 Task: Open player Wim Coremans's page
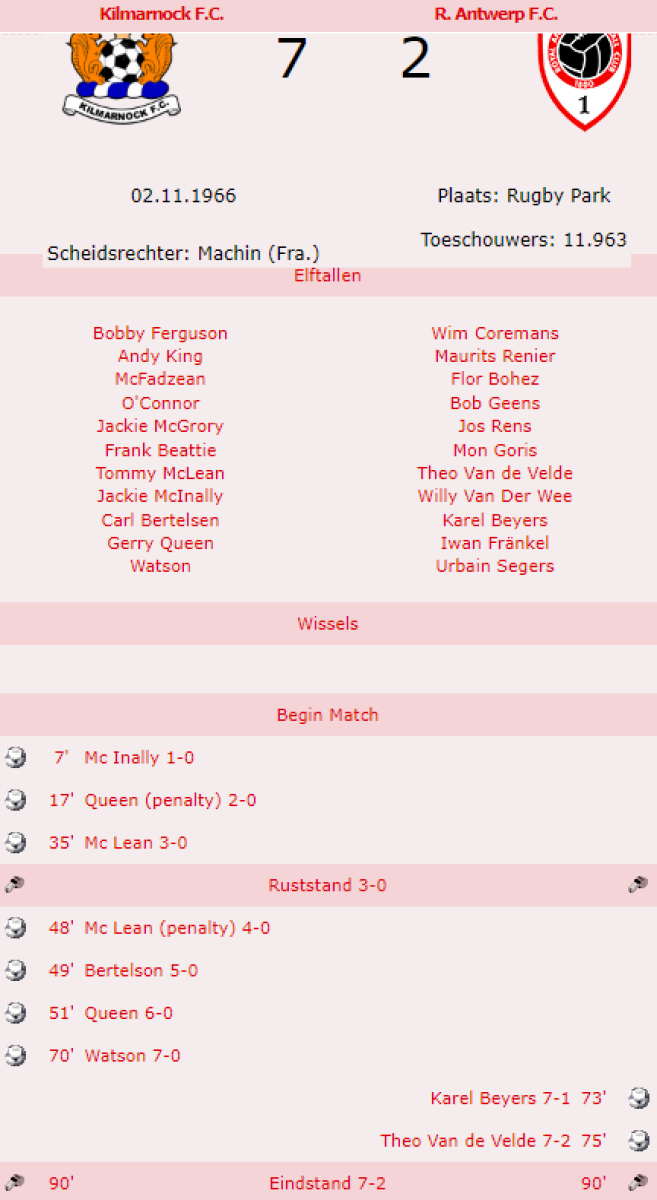coord(495,333)
